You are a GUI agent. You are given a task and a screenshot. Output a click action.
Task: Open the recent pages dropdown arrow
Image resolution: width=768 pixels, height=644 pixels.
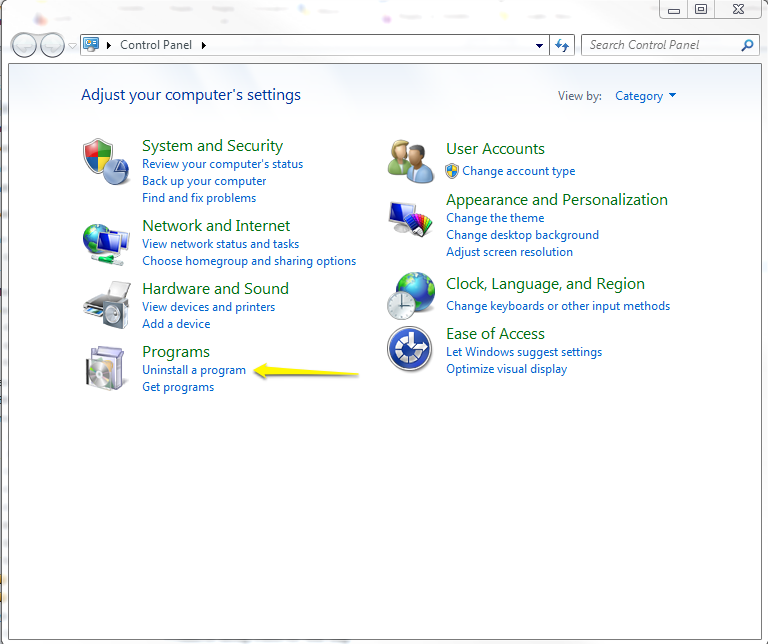72,46
